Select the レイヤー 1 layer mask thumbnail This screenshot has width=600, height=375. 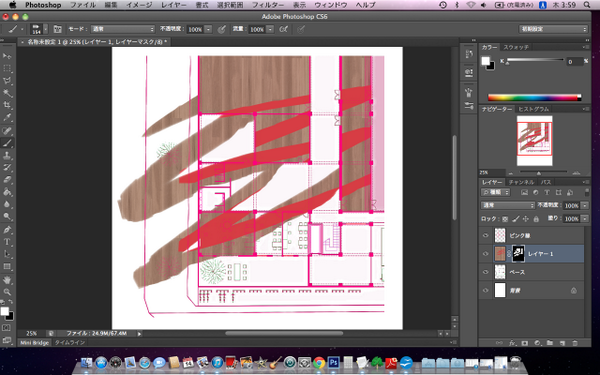point(518,254)
